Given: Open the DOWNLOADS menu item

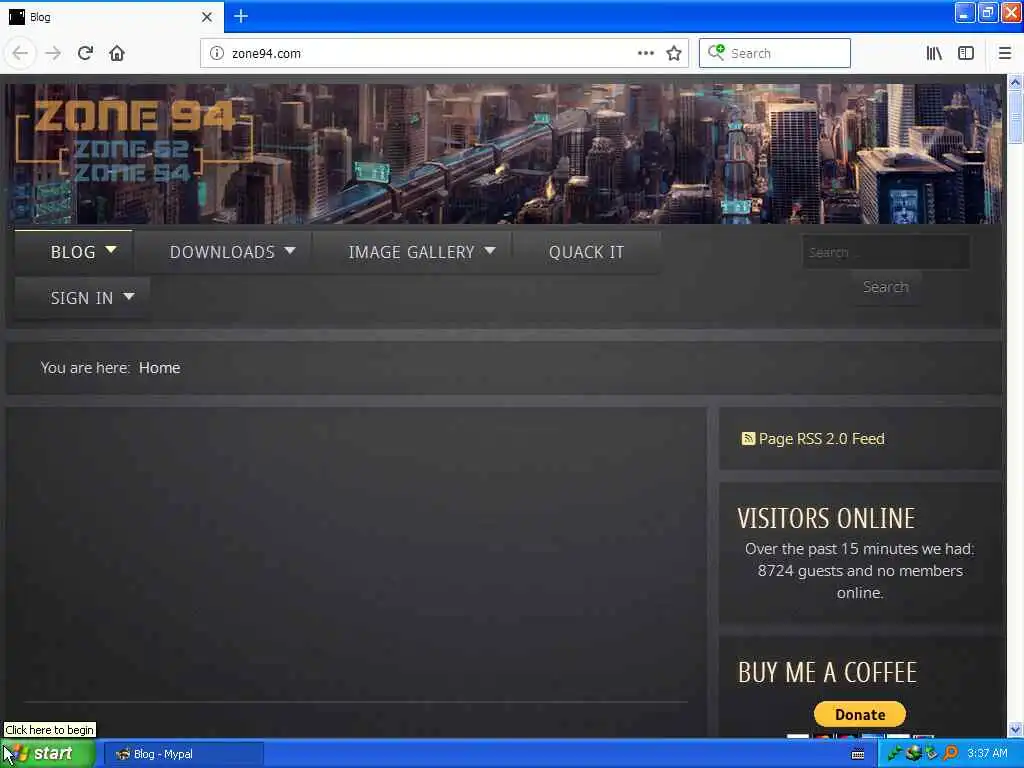Looking at the screenshot, I should (x=222, y=252).
